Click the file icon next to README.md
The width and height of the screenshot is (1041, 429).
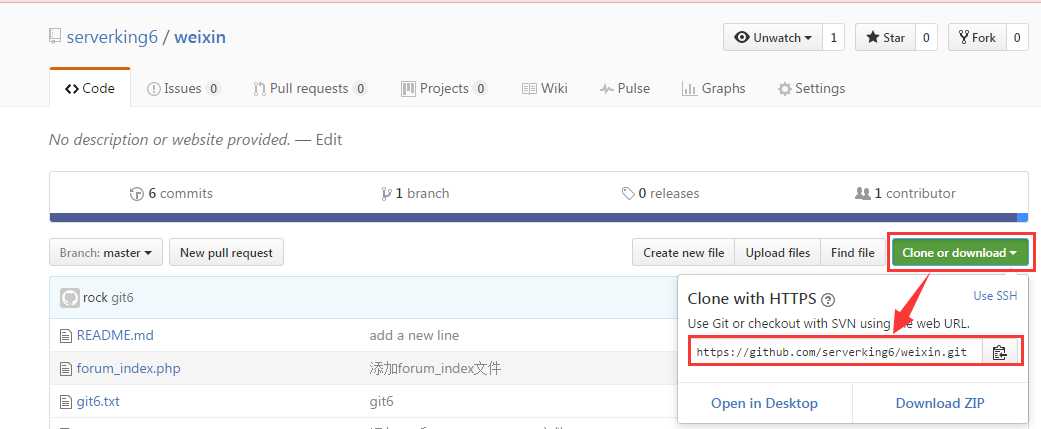pyautogui.click(x=65, y=336)
